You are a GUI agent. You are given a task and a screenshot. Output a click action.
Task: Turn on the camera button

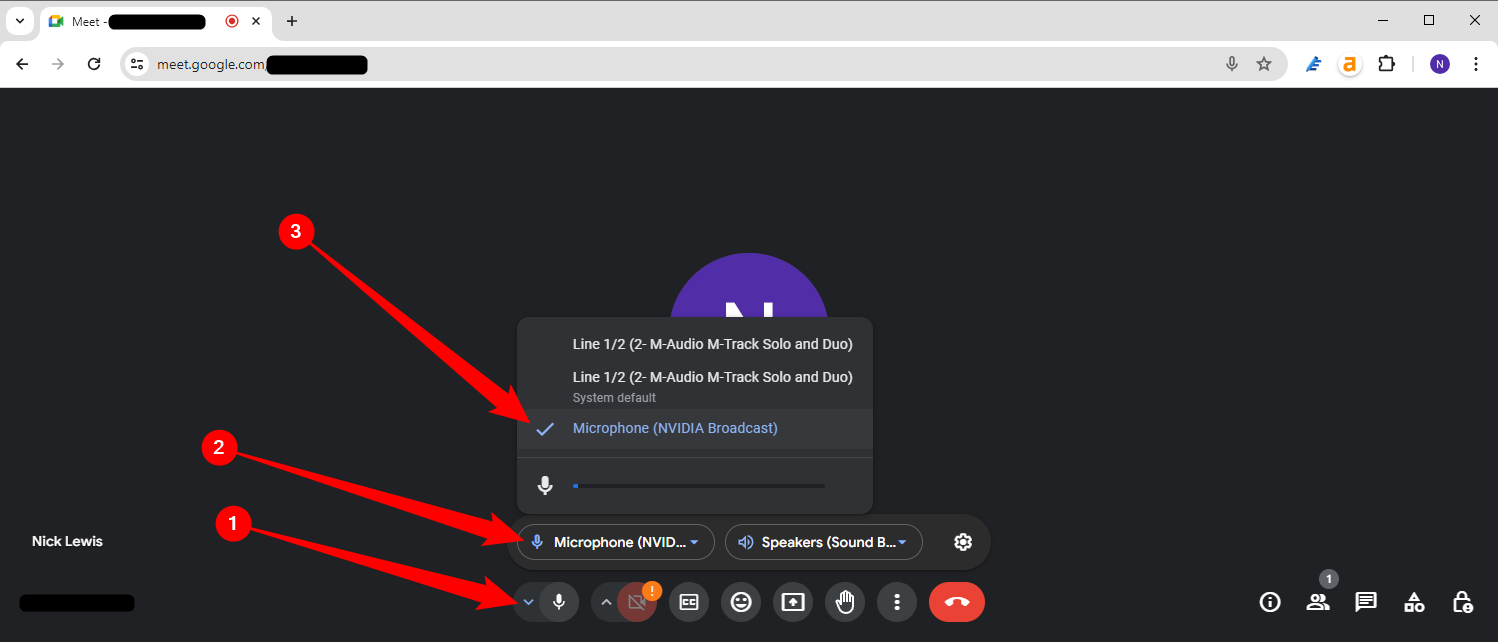637,602
